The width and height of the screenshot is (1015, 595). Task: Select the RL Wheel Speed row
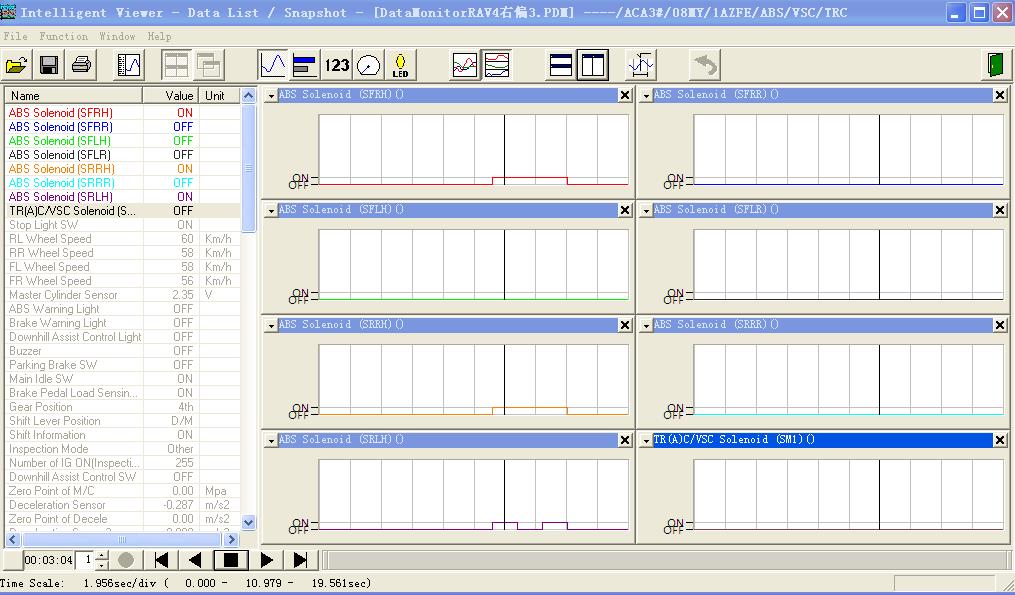coord(123,239)
